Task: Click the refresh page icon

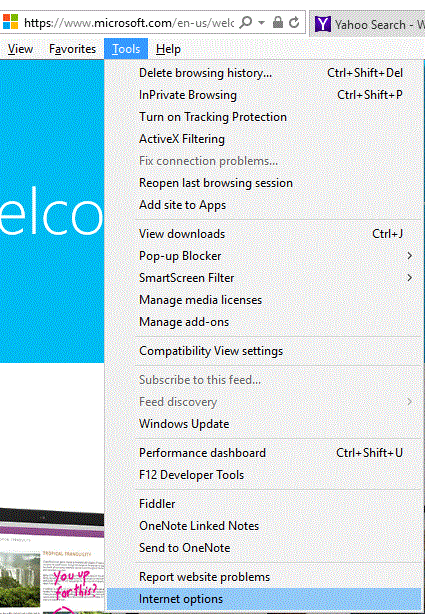Action: pyautogui.click(x=294, y=23)
